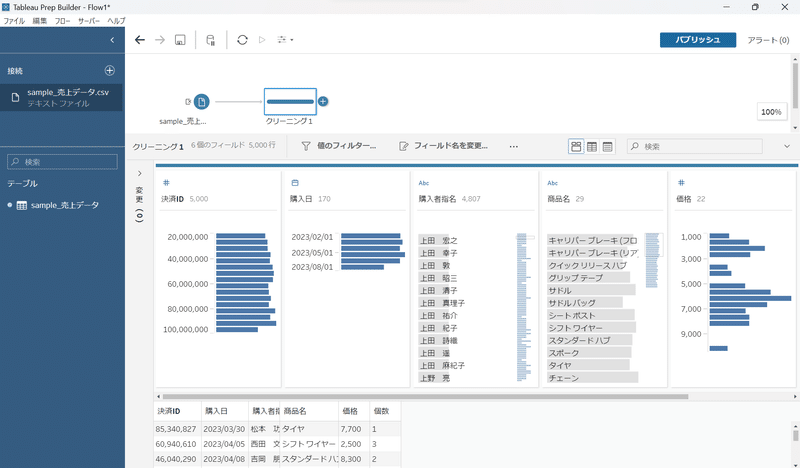Screen dimensions: 800x468
Task: Change number type icon of 価格
Action: pyautogui.click(x=681, y=183)
